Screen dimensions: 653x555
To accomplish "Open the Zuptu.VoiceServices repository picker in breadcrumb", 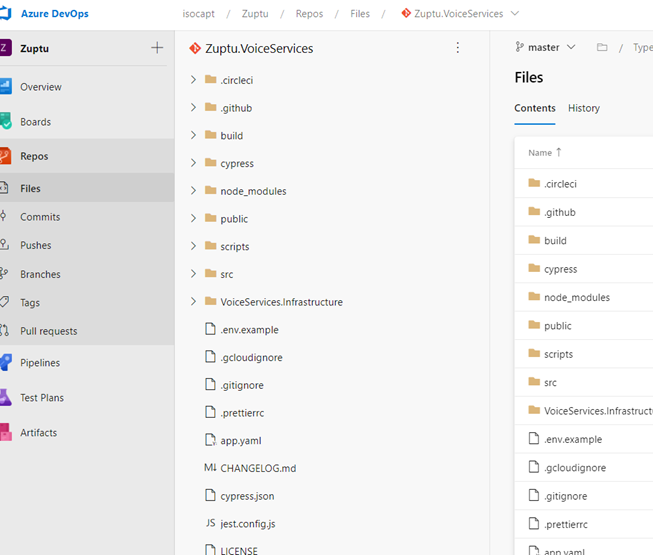I will point(460,14).
